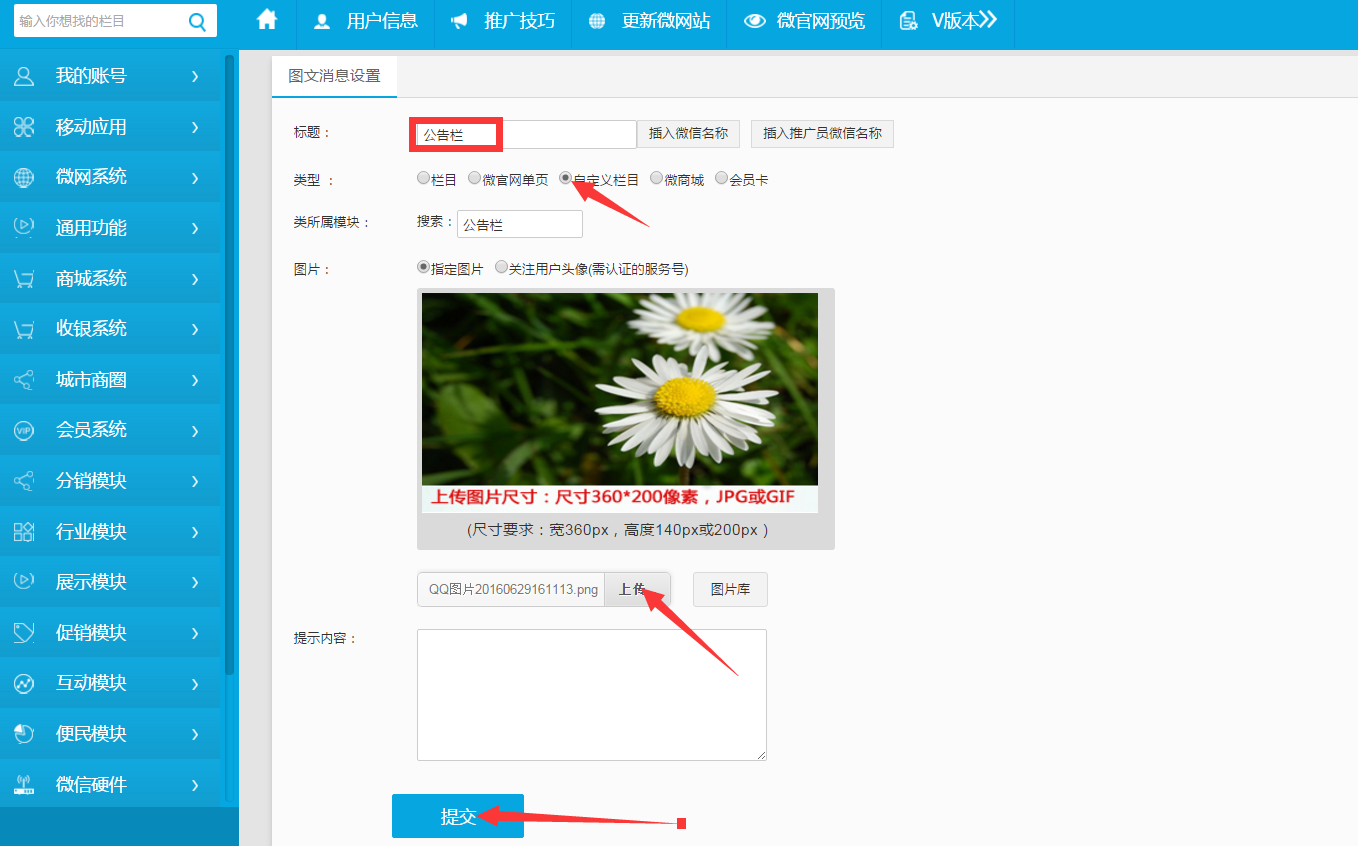Expand the 会员系统 menu arrow
The image size is (1358, 846).
pyautogui.click(x=195, y=430)
